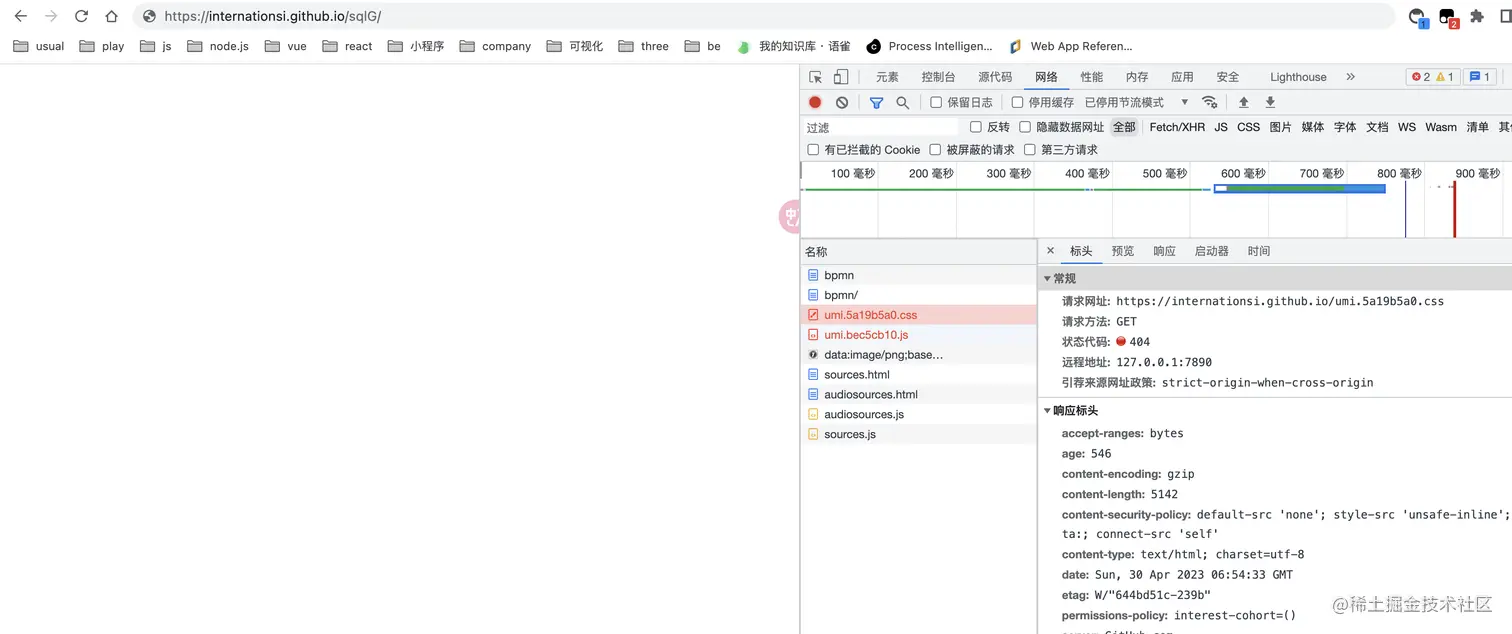Image resolution: width=1512 pixels, height=634 pixels.
Task: Open the 响应 tab of the request
Action: (1165, 251)
